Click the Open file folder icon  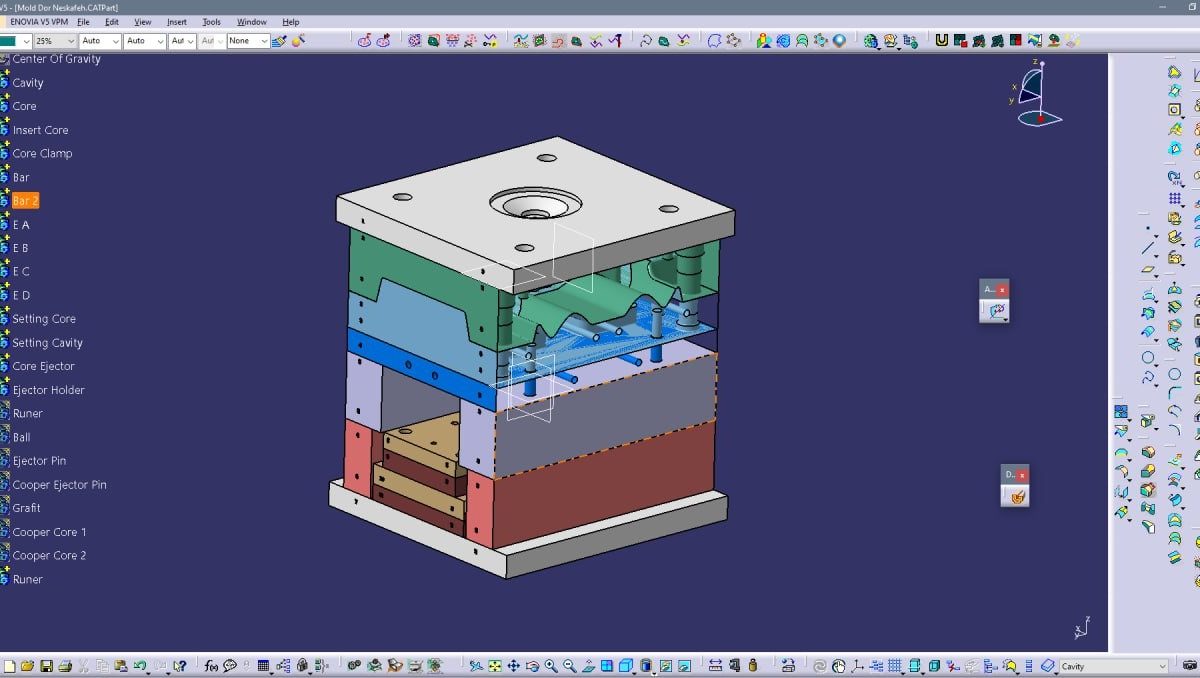(x=27, y=665)
